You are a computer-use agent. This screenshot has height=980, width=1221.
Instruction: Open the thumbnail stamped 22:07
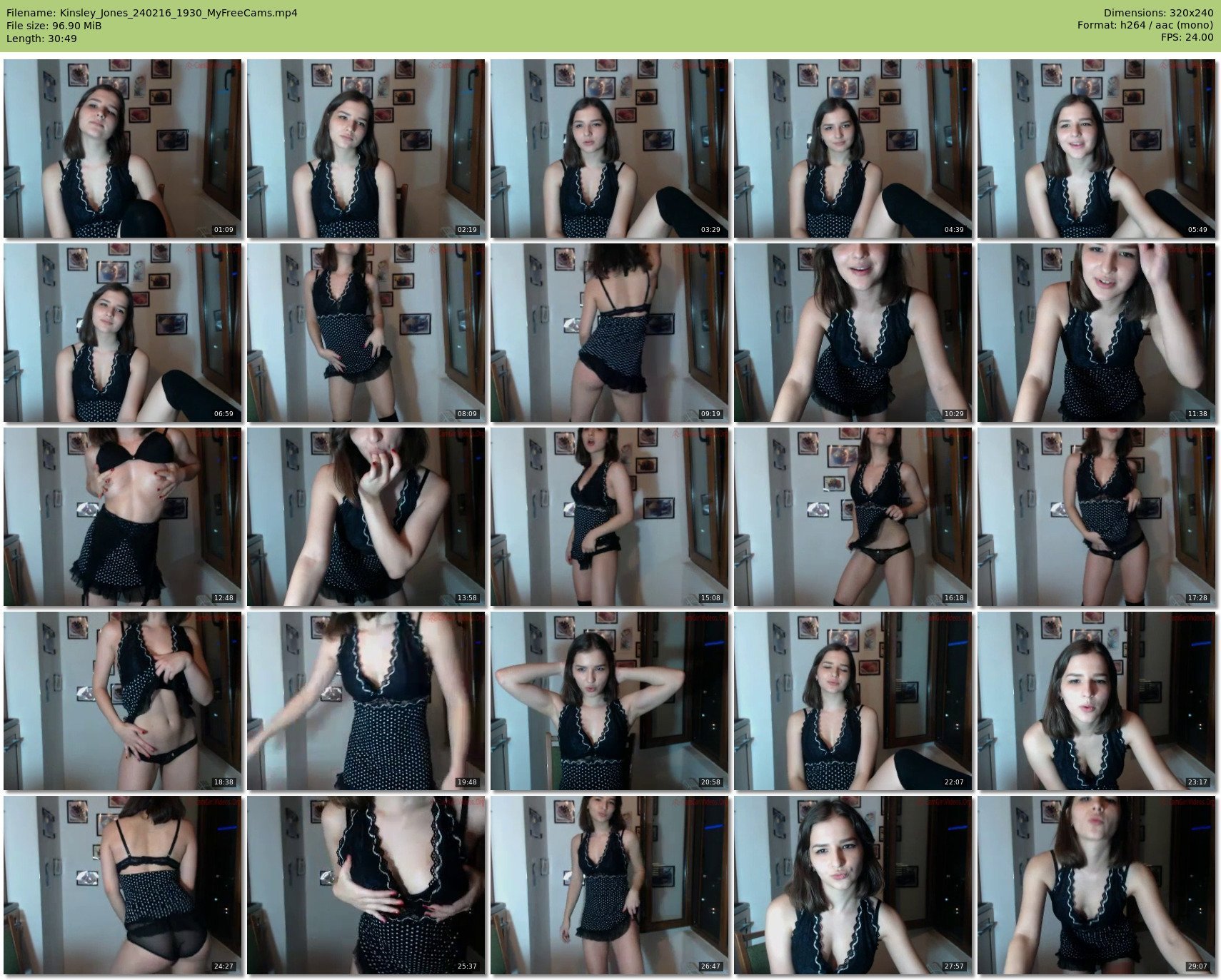[853, 701]
